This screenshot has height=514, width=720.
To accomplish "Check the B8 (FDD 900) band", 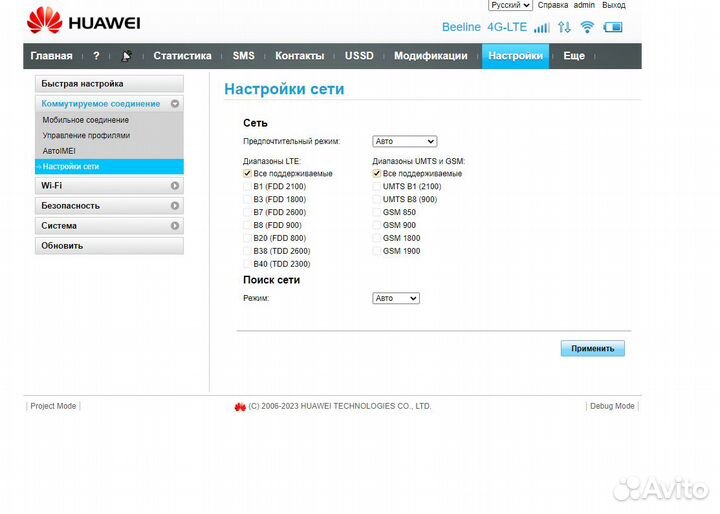I will (x=248, y=225).
